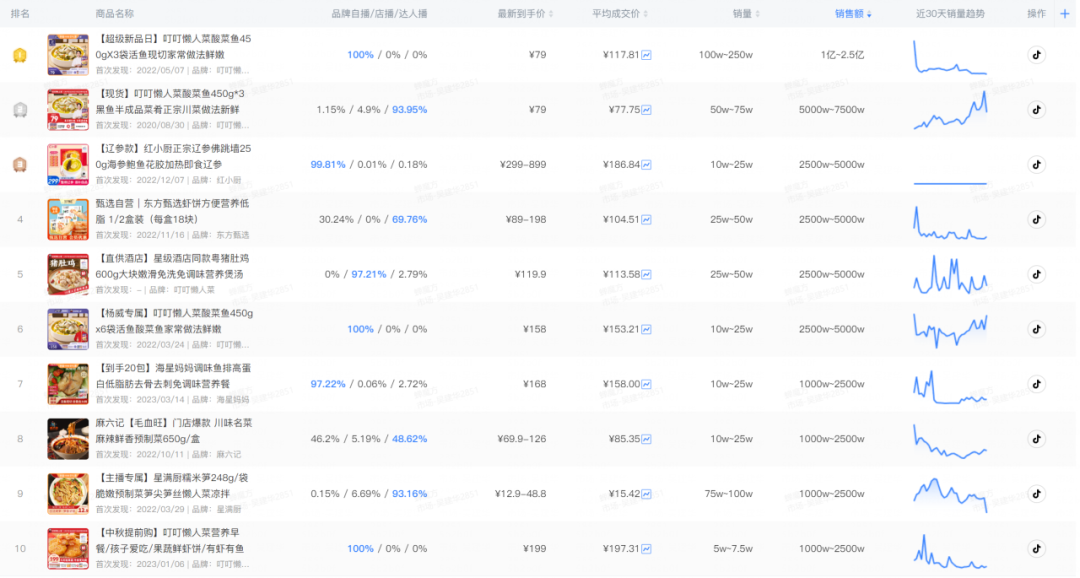The image size is (1080, 578).
Task: Open product 麻六记 毛血旺
Action: click(x=175, y=431)
